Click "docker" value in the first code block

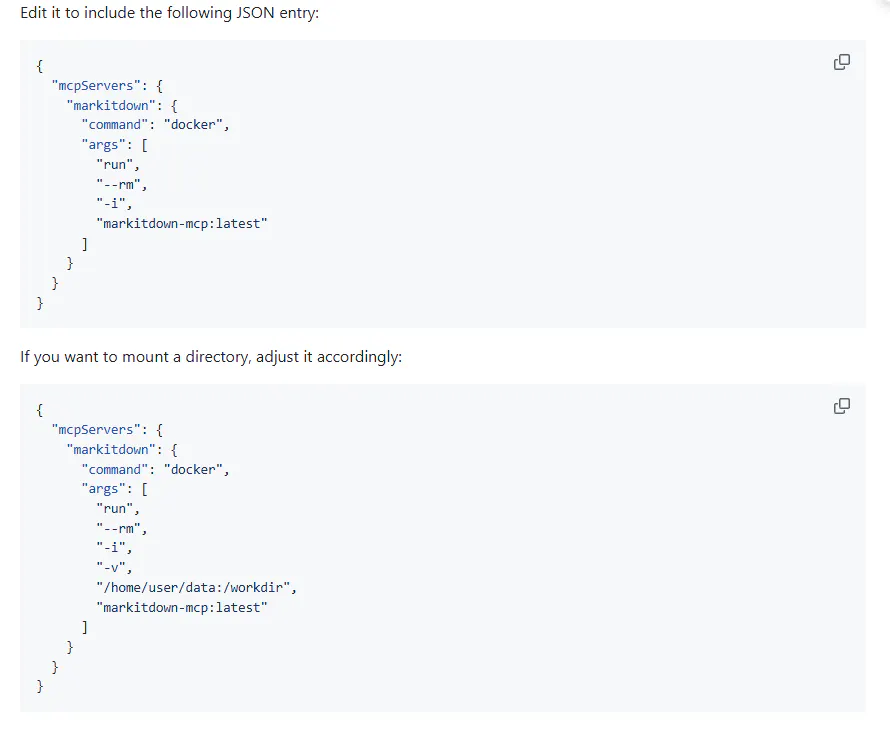pyautogui.click(x=193, y=125)
